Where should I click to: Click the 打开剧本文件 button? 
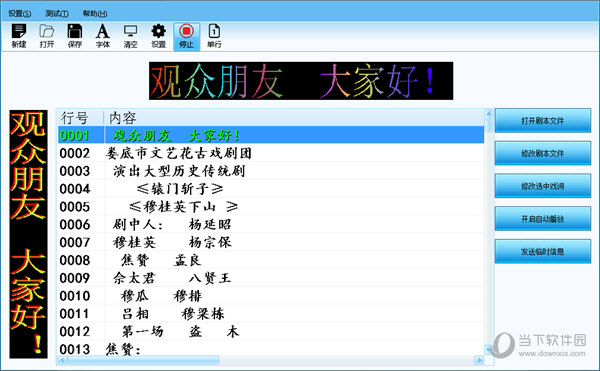pos(543,120)
